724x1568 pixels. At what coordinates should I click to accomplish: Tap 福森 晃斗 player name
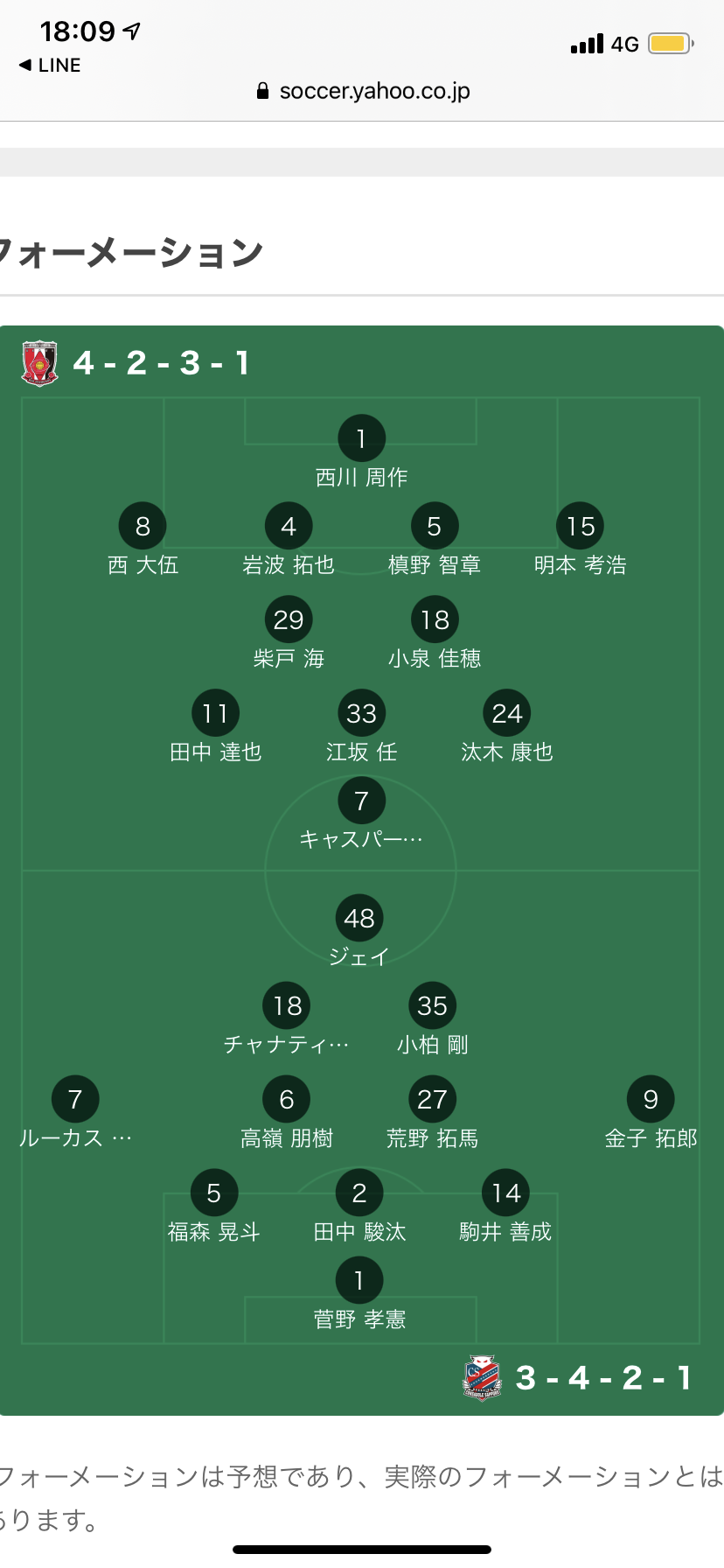pyautogui.click(x=214, y=1232)
